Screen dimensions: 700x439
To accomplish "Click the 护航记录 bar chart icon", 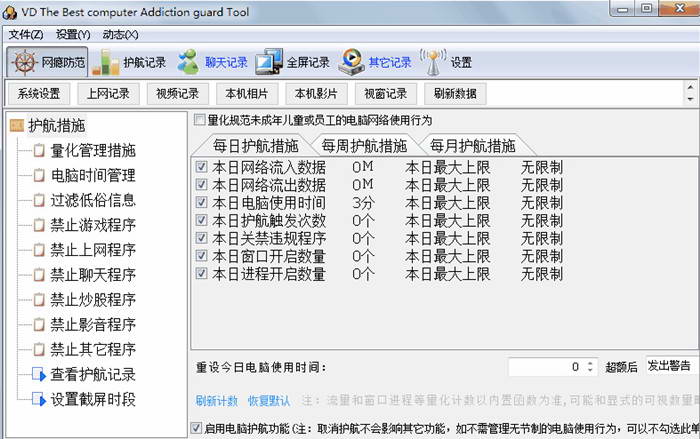I will [106, 63].
